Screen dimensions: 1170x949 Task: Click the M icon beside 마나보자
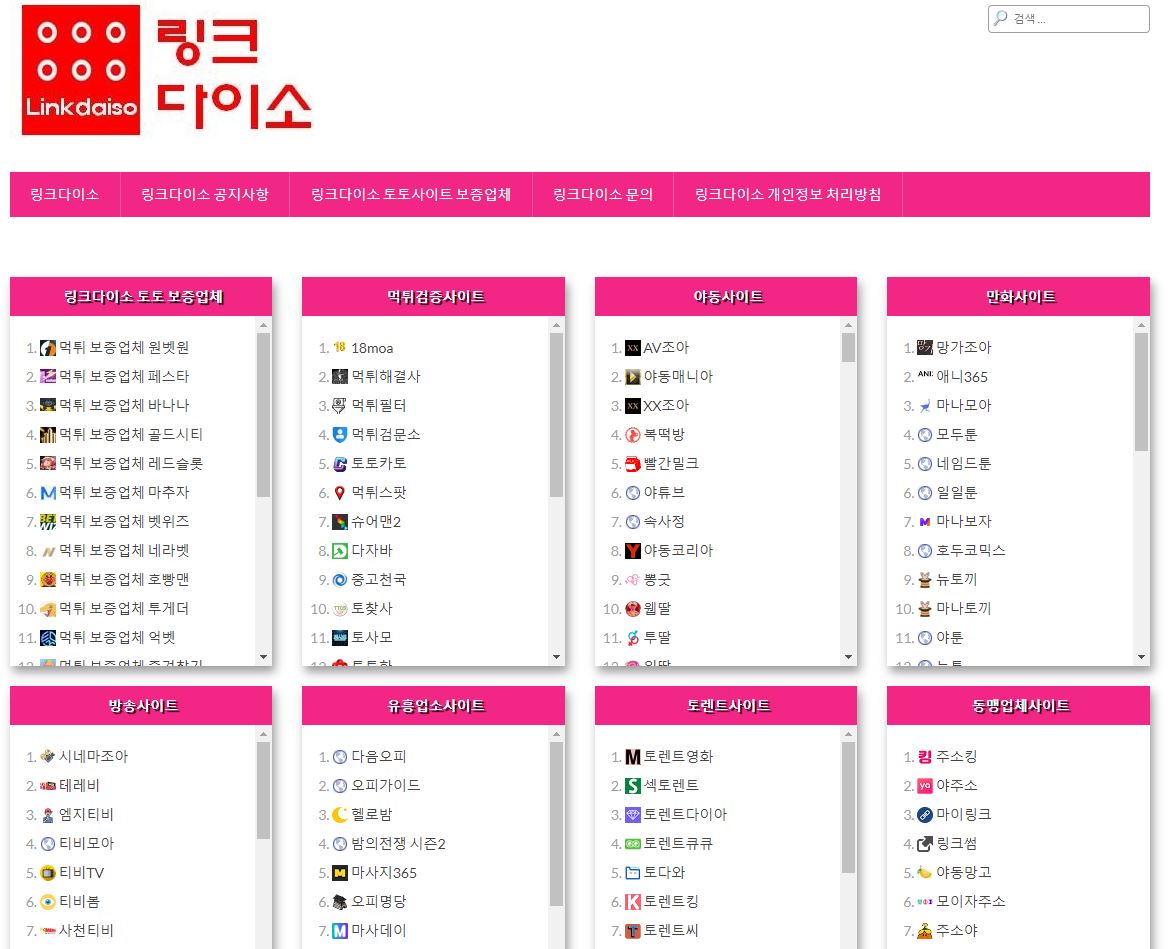pos(925,522)
